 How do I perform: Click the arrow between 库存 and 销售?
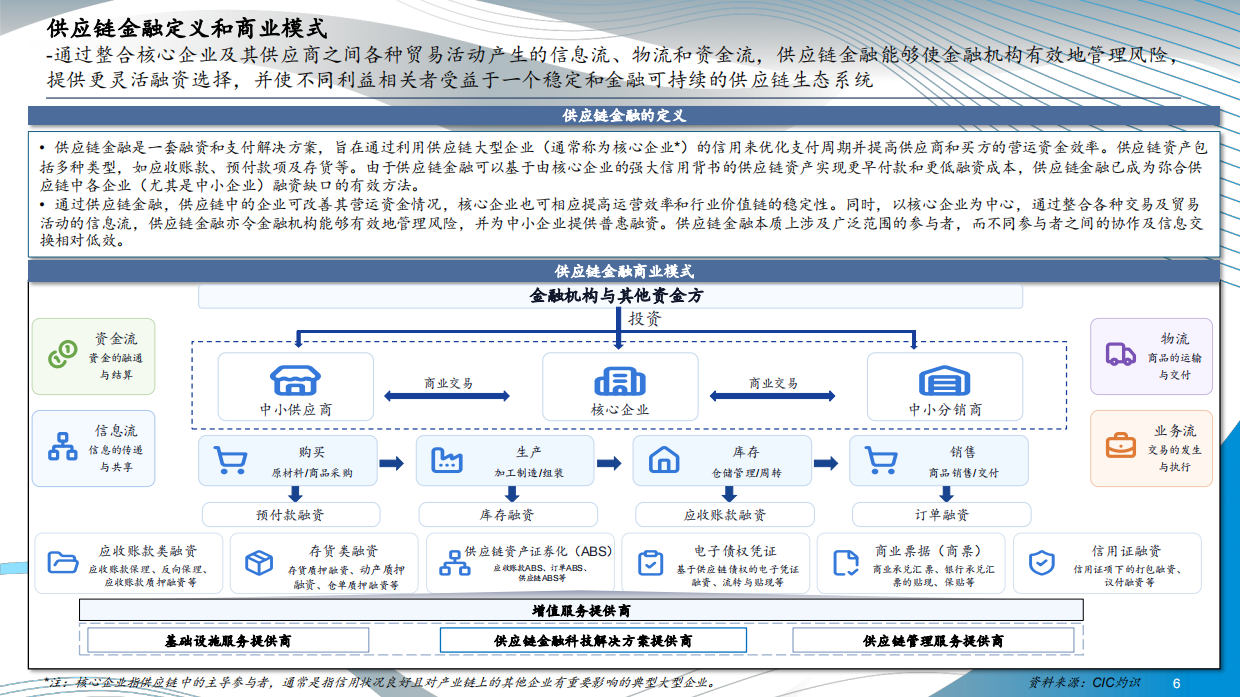[826, 462]
